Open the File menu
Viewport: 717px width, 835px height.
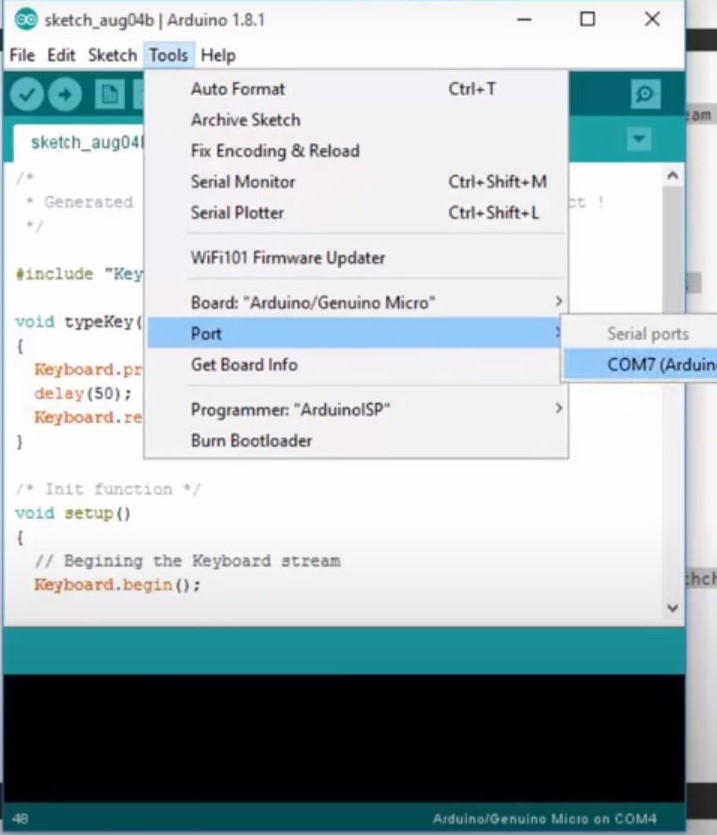(x=22, y=55)
